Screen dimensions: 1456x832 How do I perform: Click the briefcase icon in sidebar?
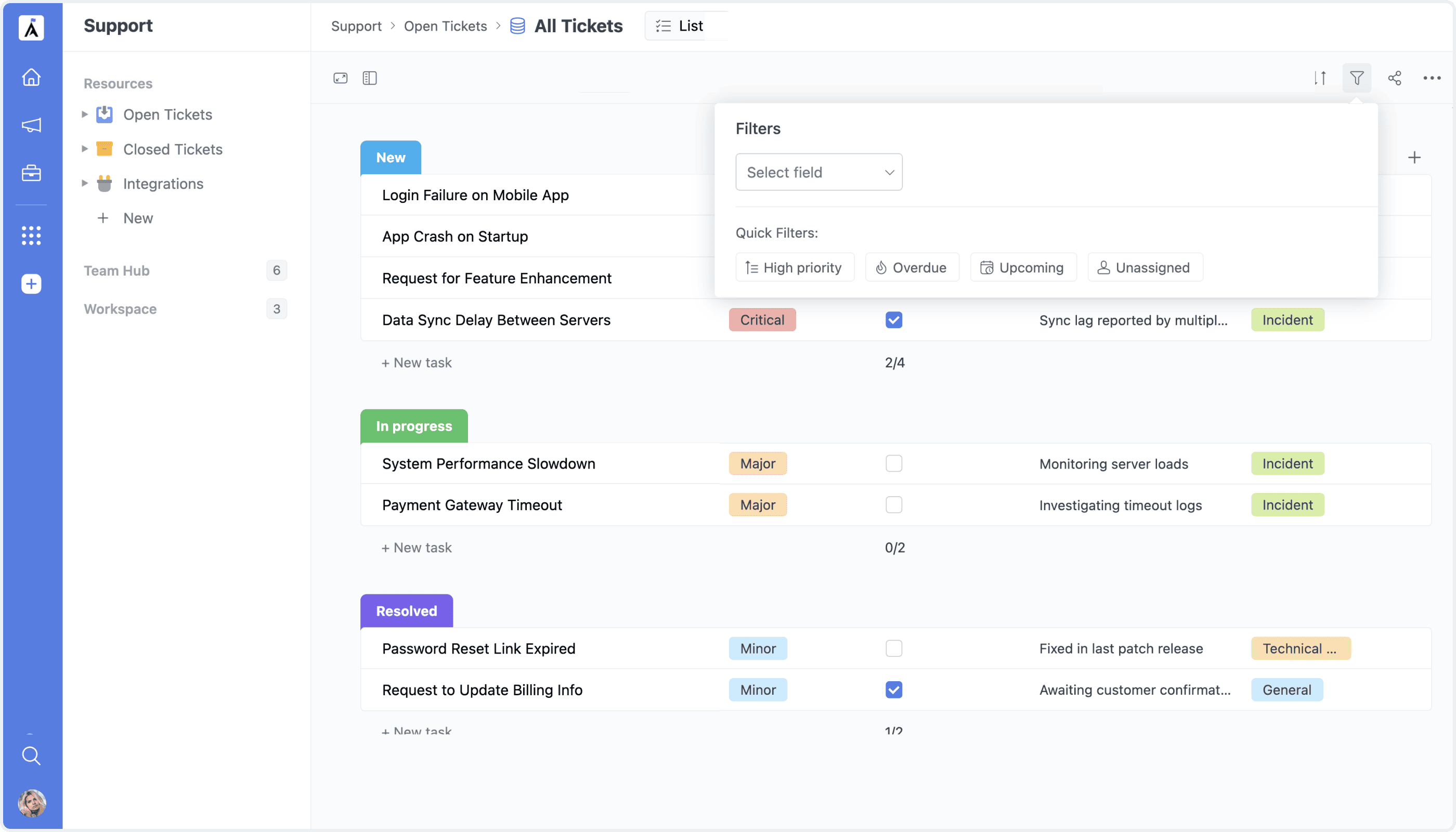(31, 173)
